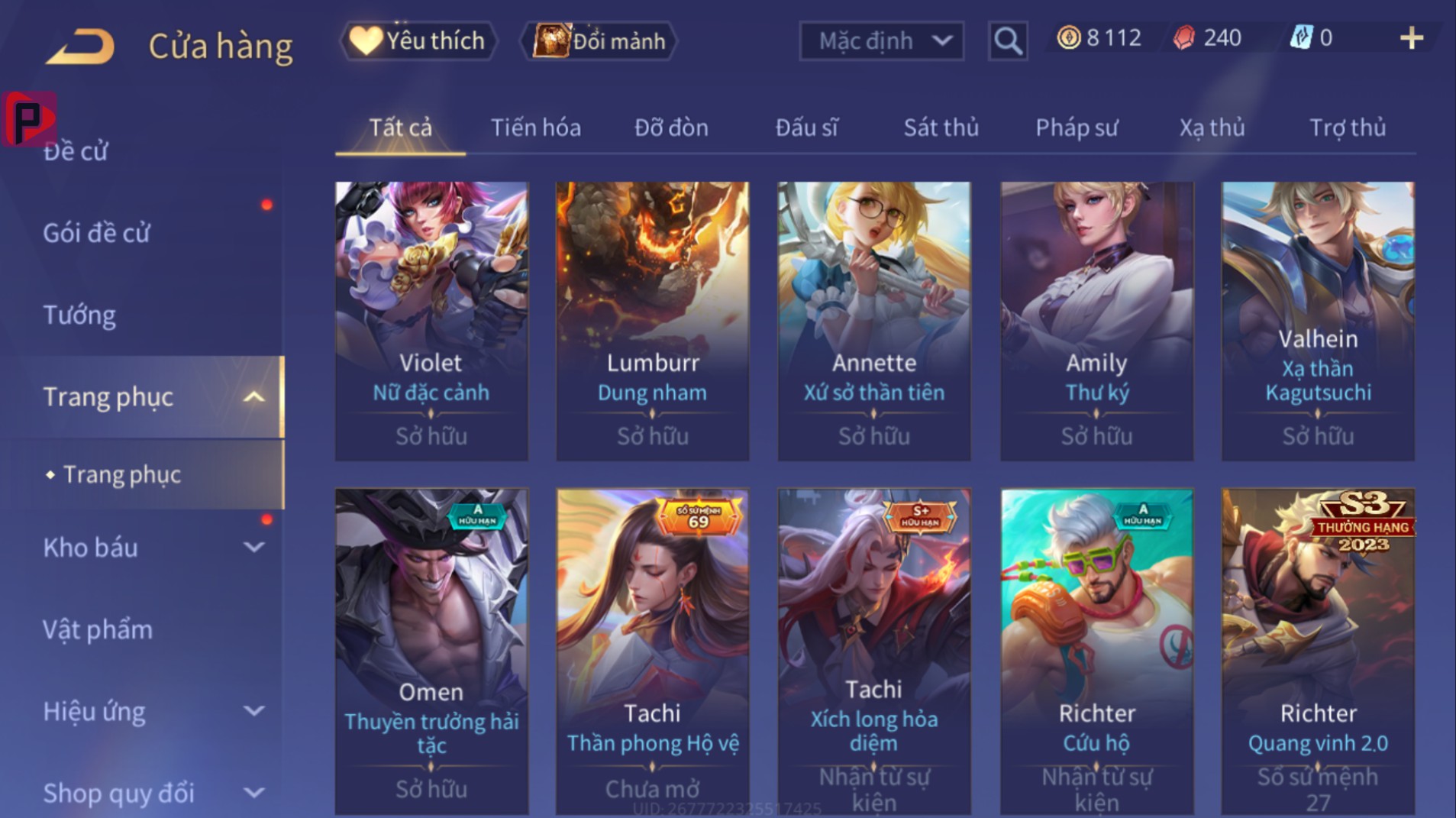Screen dimensions: 1456x818
Task: Expand the Kho báu sidebar section
Action: [254, 548]
